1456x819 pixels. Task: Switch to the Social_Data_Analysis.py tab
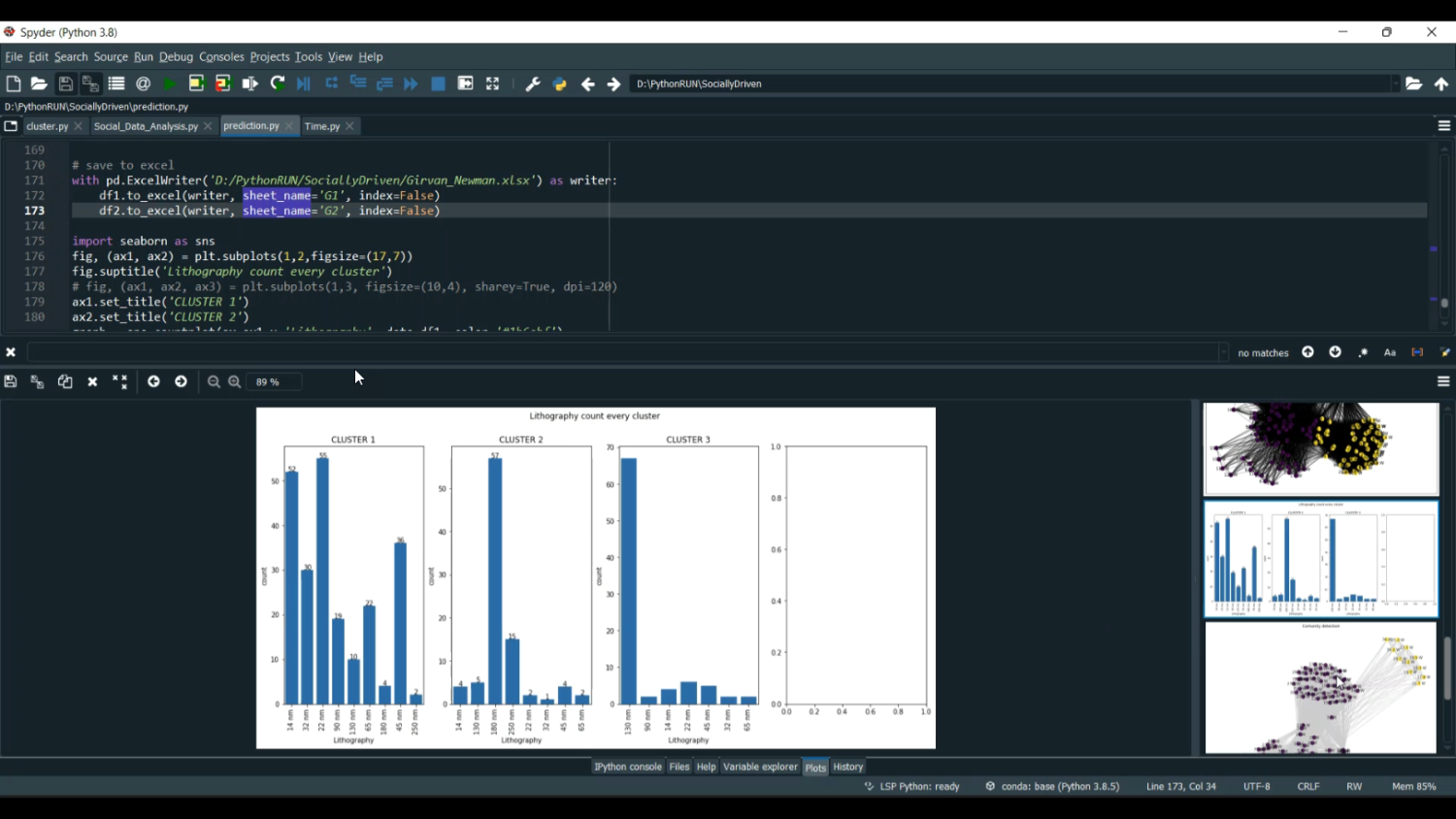(146, 126)
